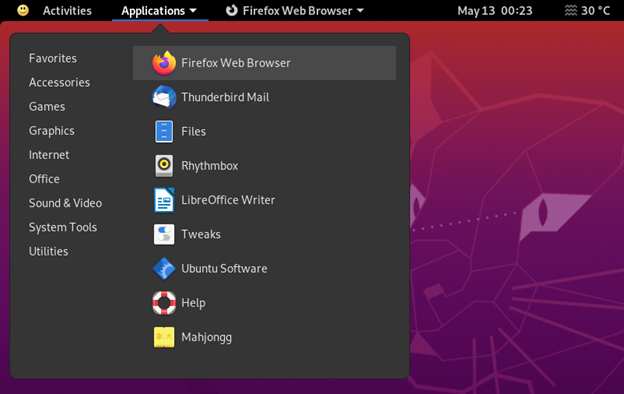Show the Internet category
624x394 pixels.
[49, 155]
